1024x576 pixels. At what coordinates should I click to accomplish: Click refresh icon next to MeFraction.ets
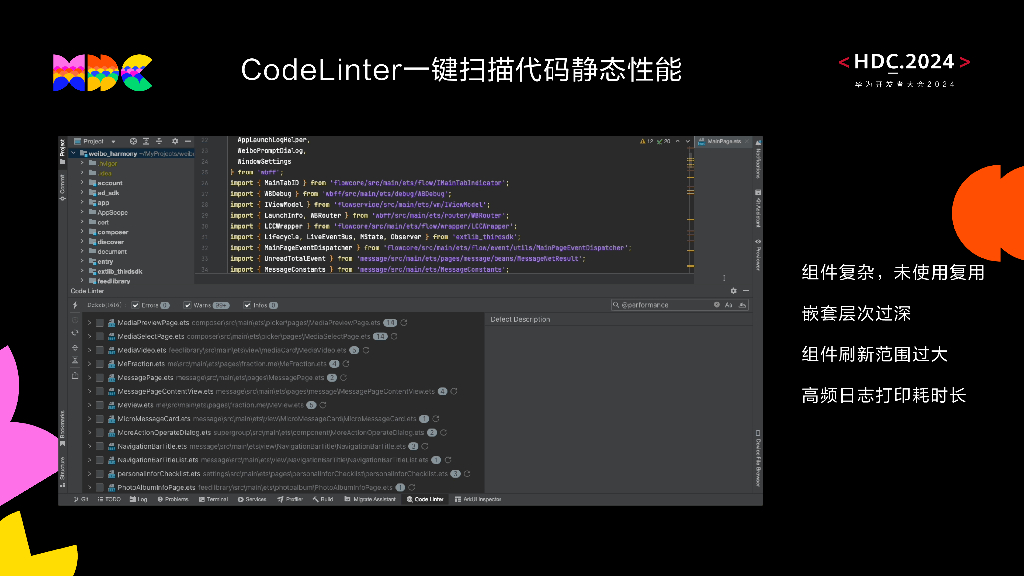point(347,364)
